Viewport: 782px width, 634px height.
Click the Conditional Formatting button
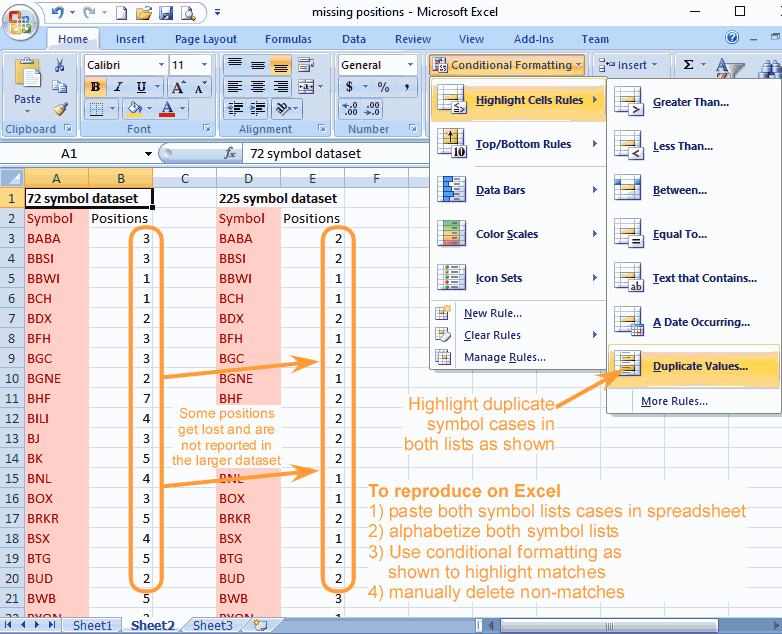(507, 65)
